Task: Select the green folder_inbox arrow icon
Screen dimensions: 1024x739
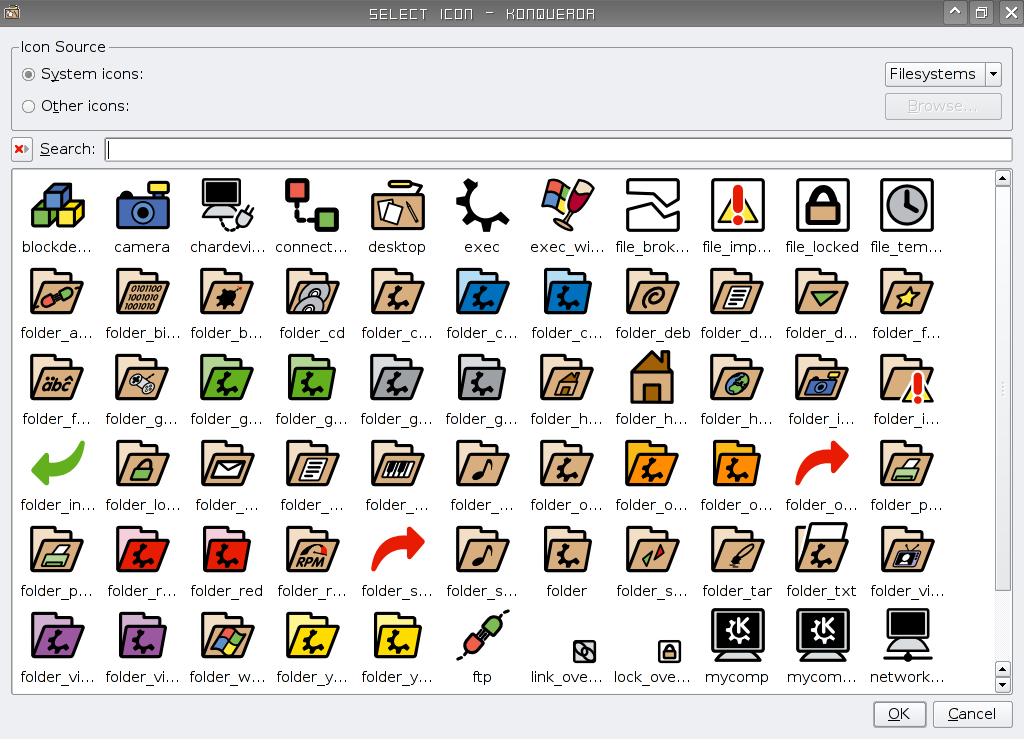Action: point(57,462)
